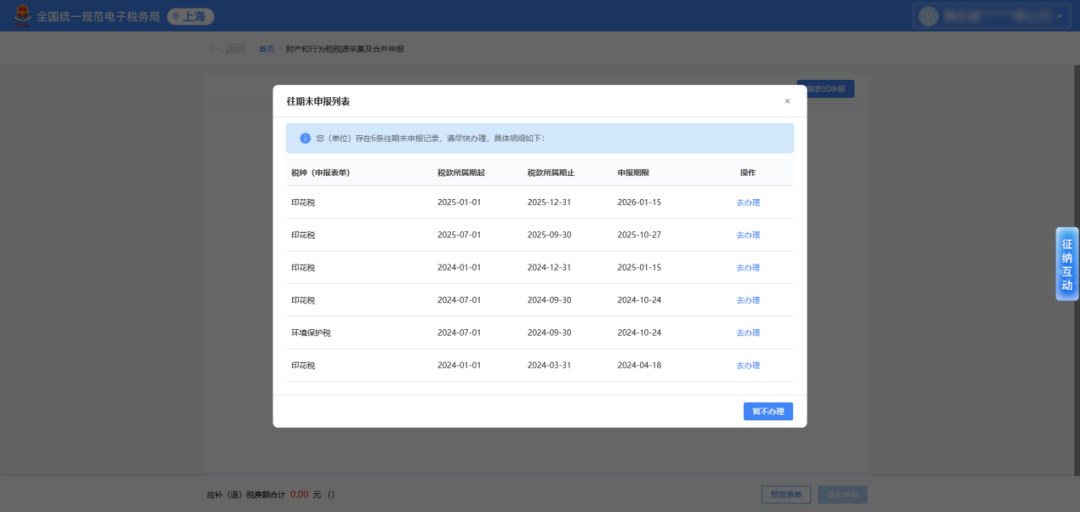Image resolution: width=1080 pixels, height=512 pixels.
Task: Click the 应补（退）税费额合计 label
Action: tap(246, 495)
